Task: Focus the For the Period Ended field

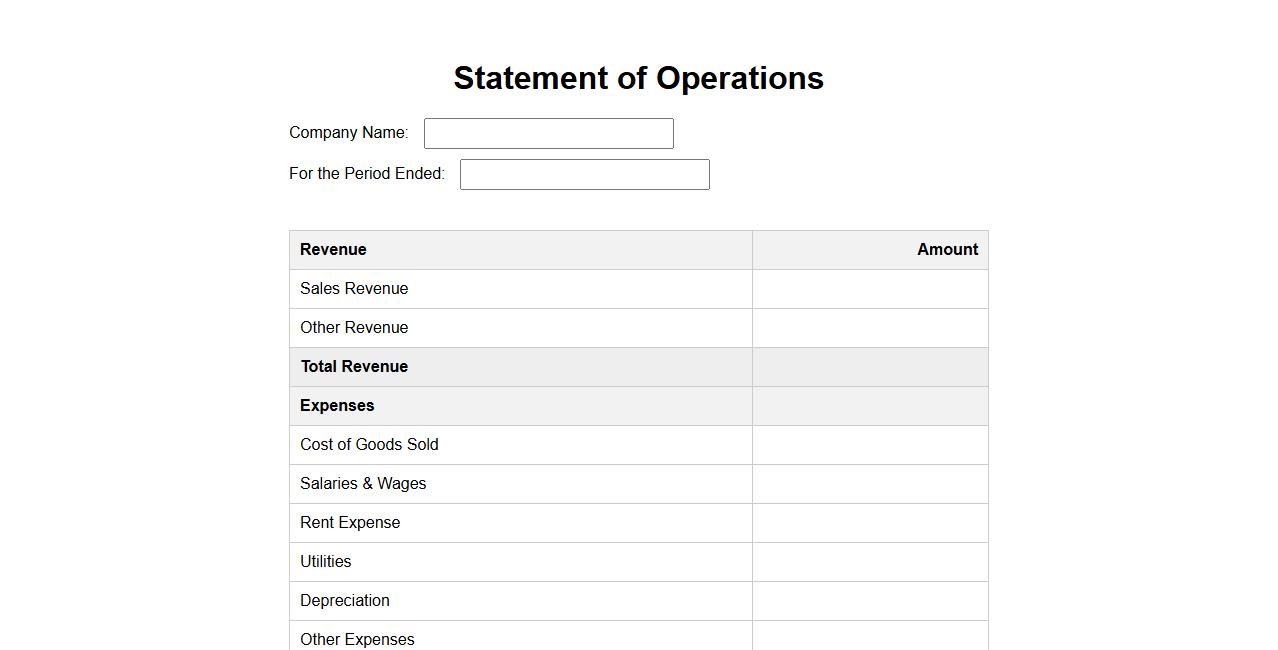Action: tap(584, 174)
